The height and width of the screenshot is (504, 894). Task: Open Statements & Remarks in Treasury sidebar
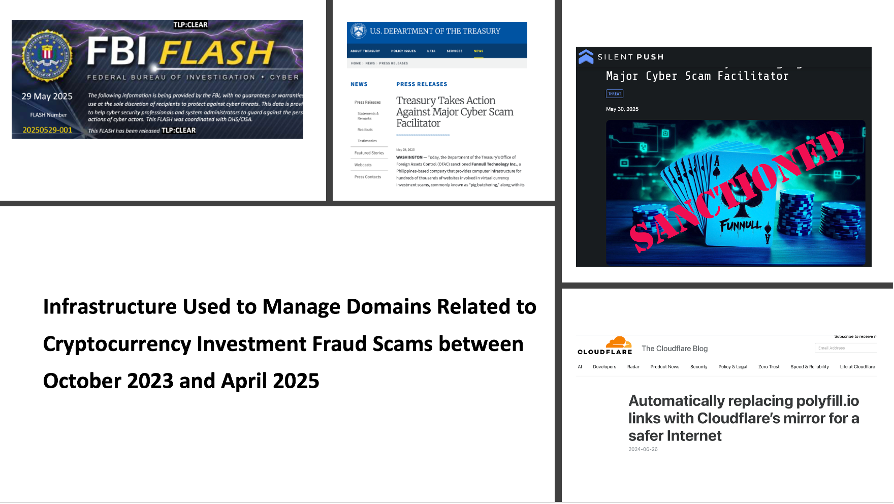[x=368, y=116]
